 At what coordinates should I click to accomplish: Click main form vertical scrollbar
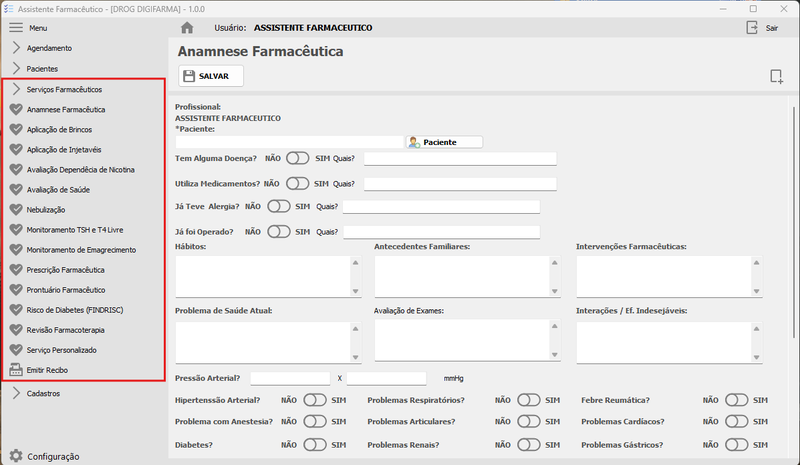793,222
